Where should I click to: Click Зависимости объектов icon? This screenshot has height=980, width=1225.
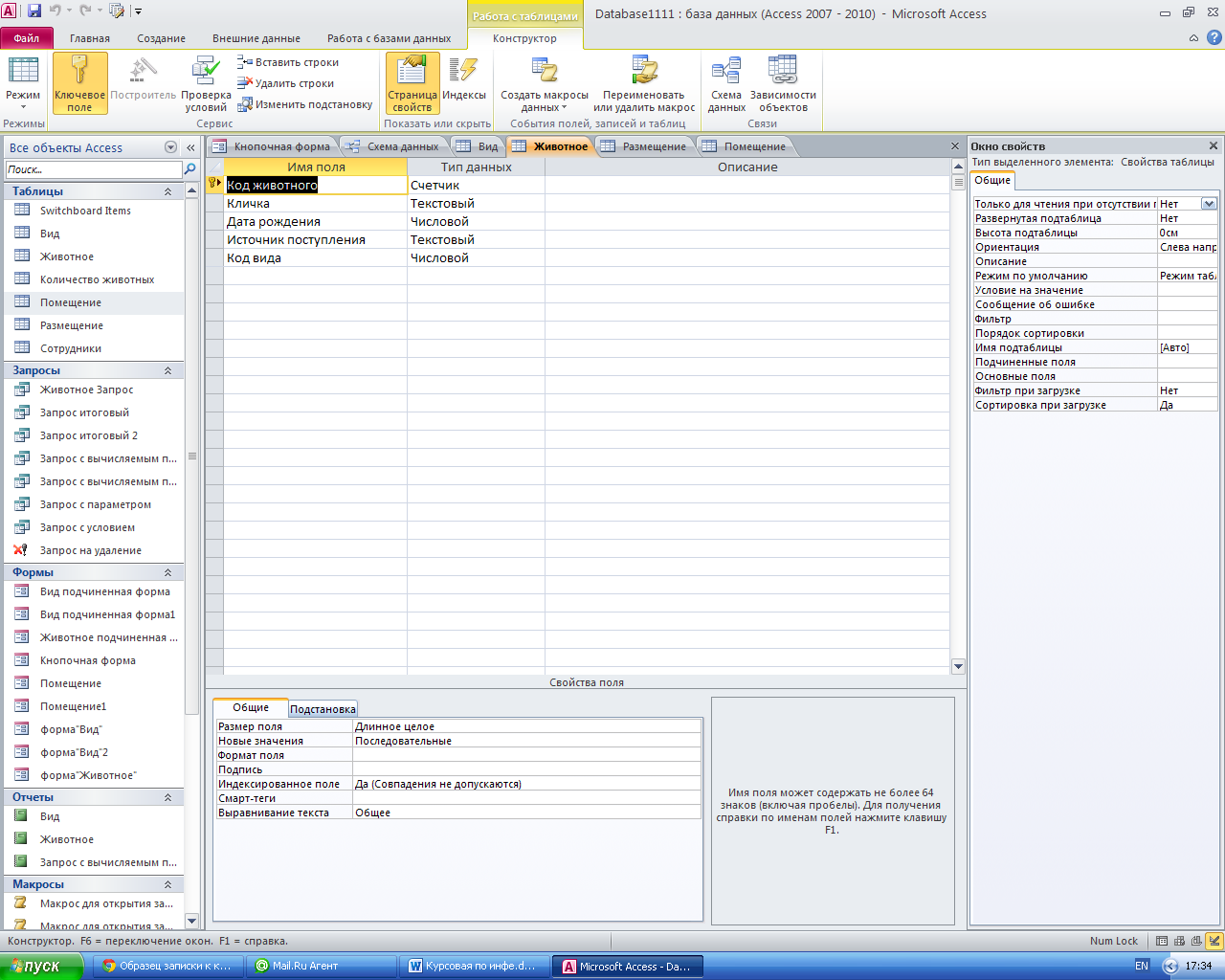pos(783,84)
